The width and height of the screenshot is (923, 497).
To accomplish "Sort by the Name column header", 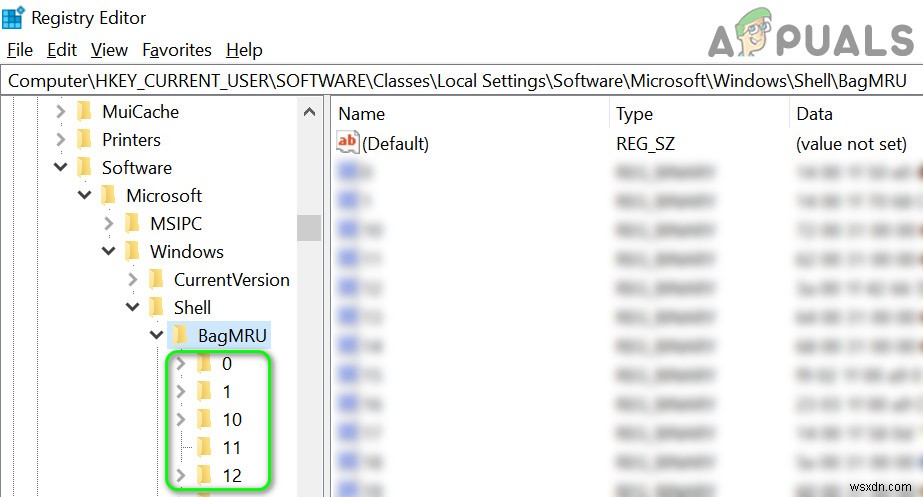I will pos(470,114).
